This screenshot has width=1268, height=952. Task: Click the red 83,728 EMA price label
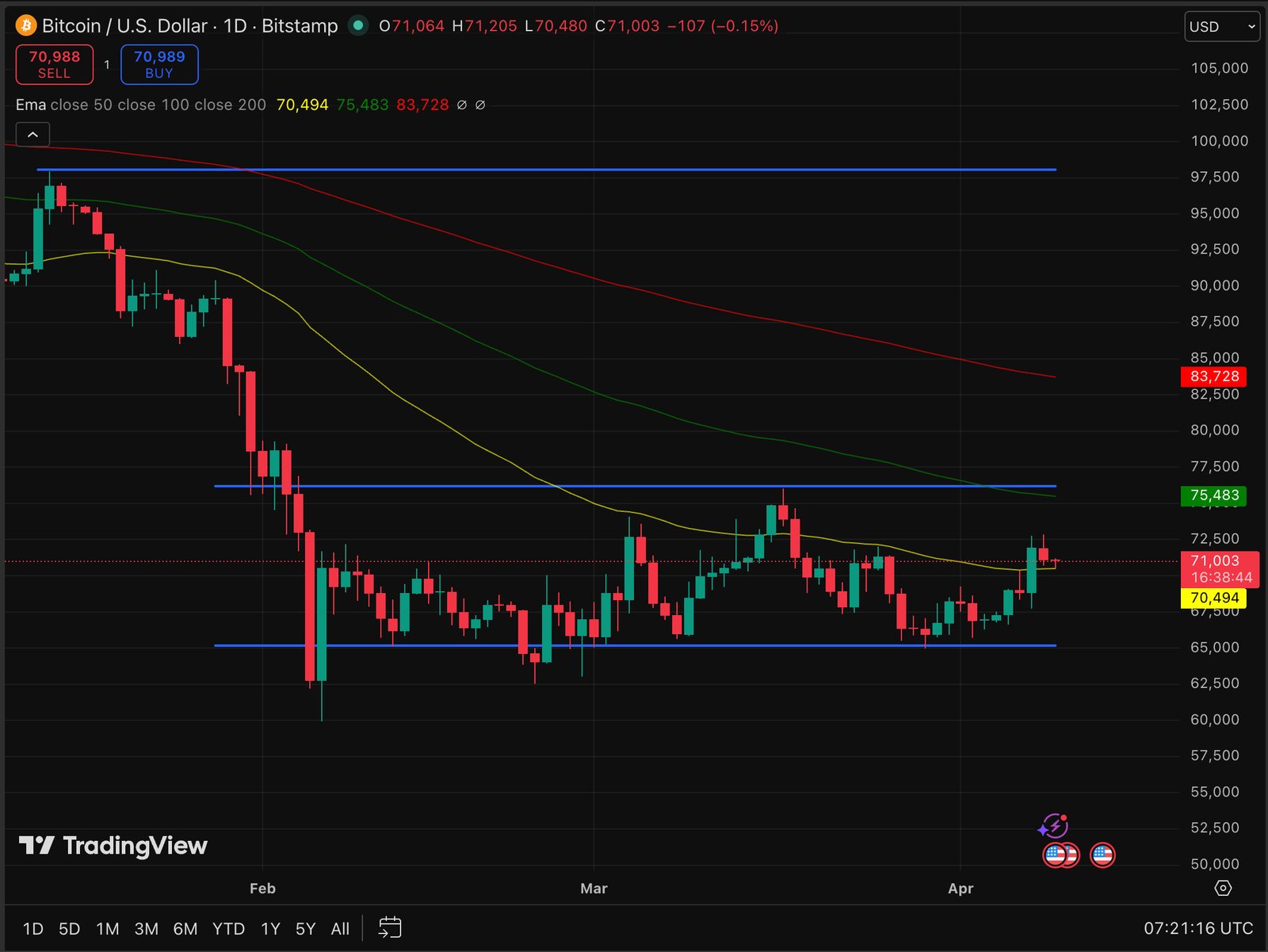click(x=1213, y=377)
